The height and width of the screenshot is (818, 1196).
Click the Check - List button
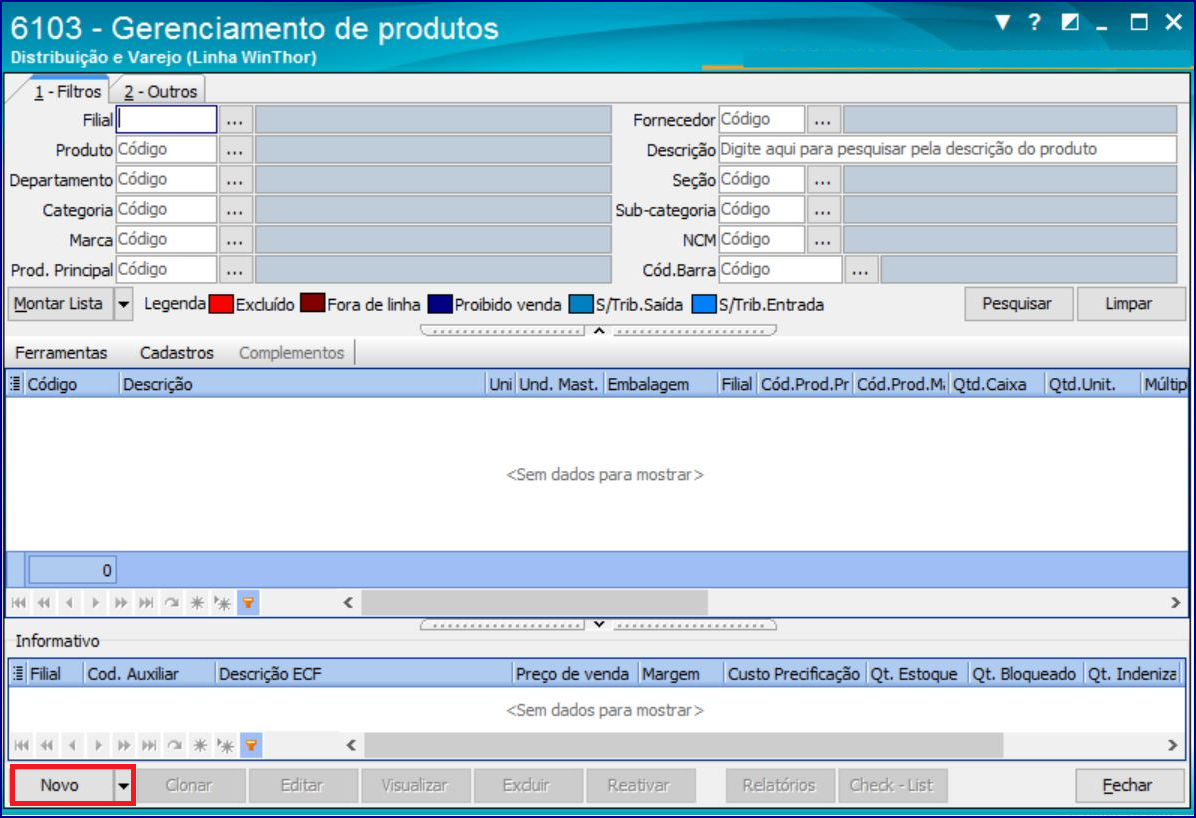[x=893, y=785]
